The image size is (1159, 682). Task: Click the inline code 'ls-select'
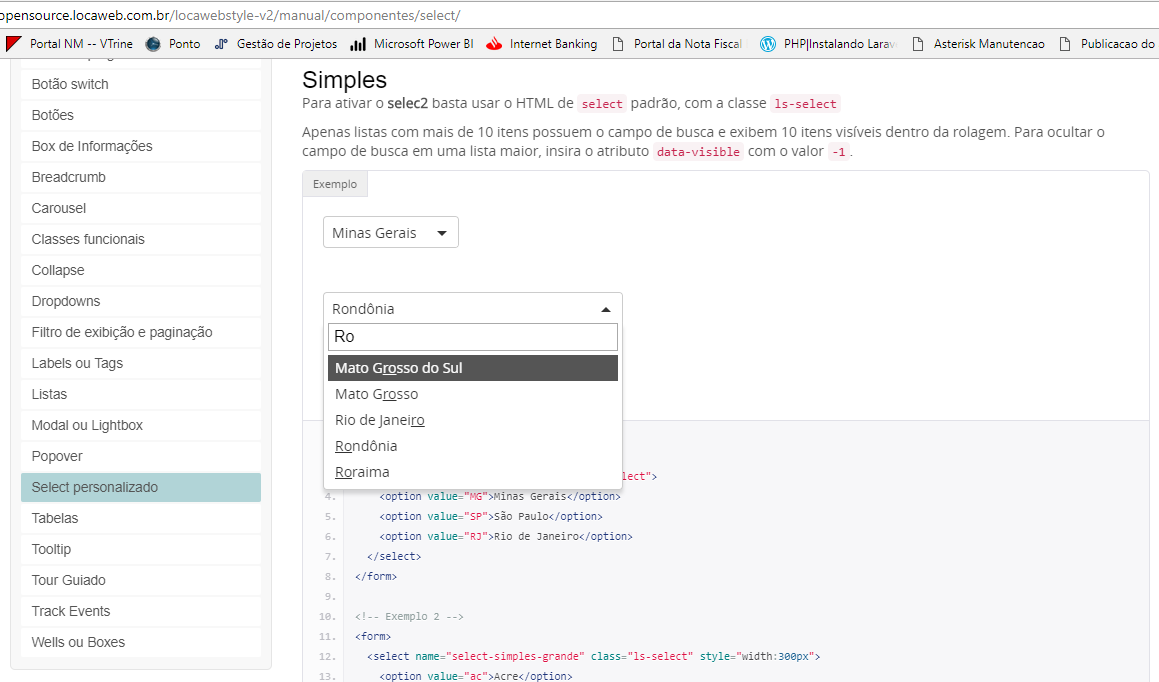point(805,104)
